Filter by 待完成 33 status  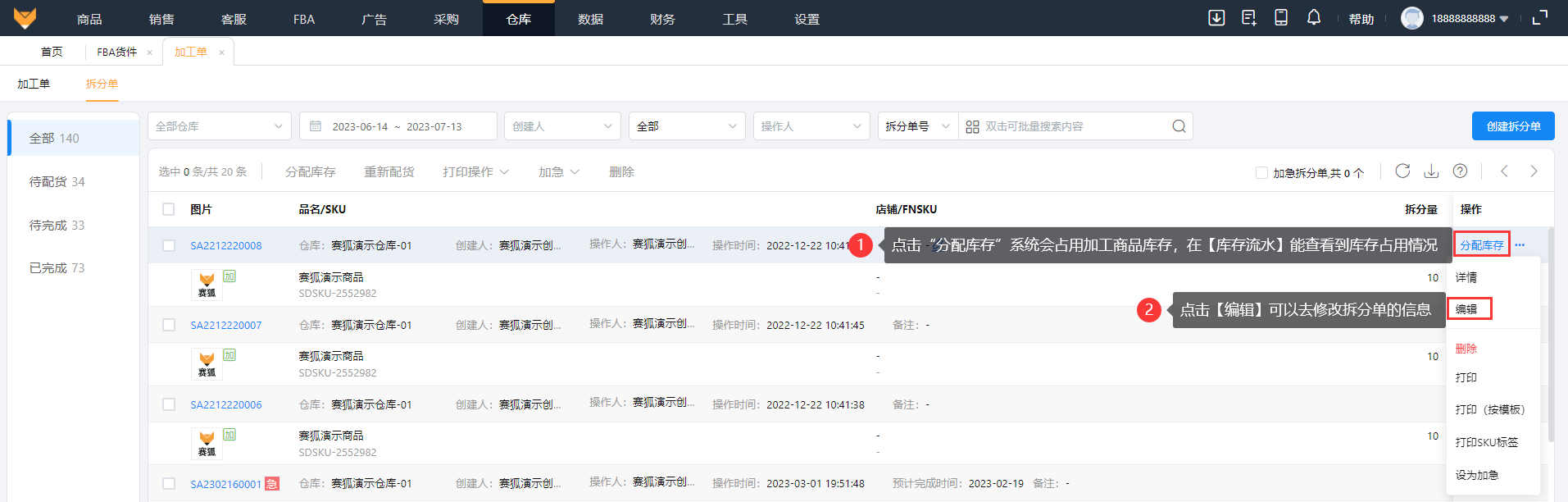57,225
